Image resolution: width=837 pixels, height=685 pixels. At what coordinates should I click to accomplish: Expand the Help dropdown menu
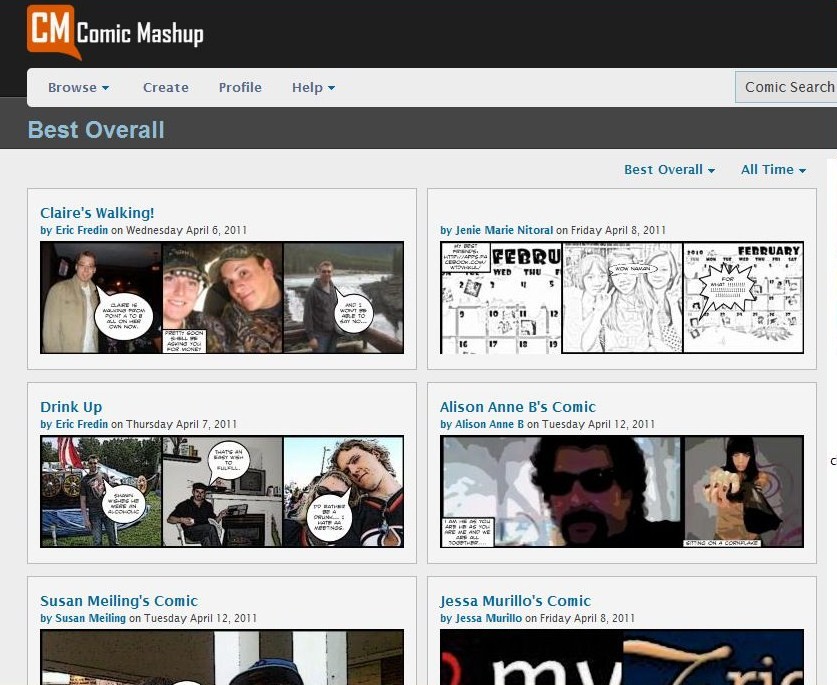click(313, 88)
